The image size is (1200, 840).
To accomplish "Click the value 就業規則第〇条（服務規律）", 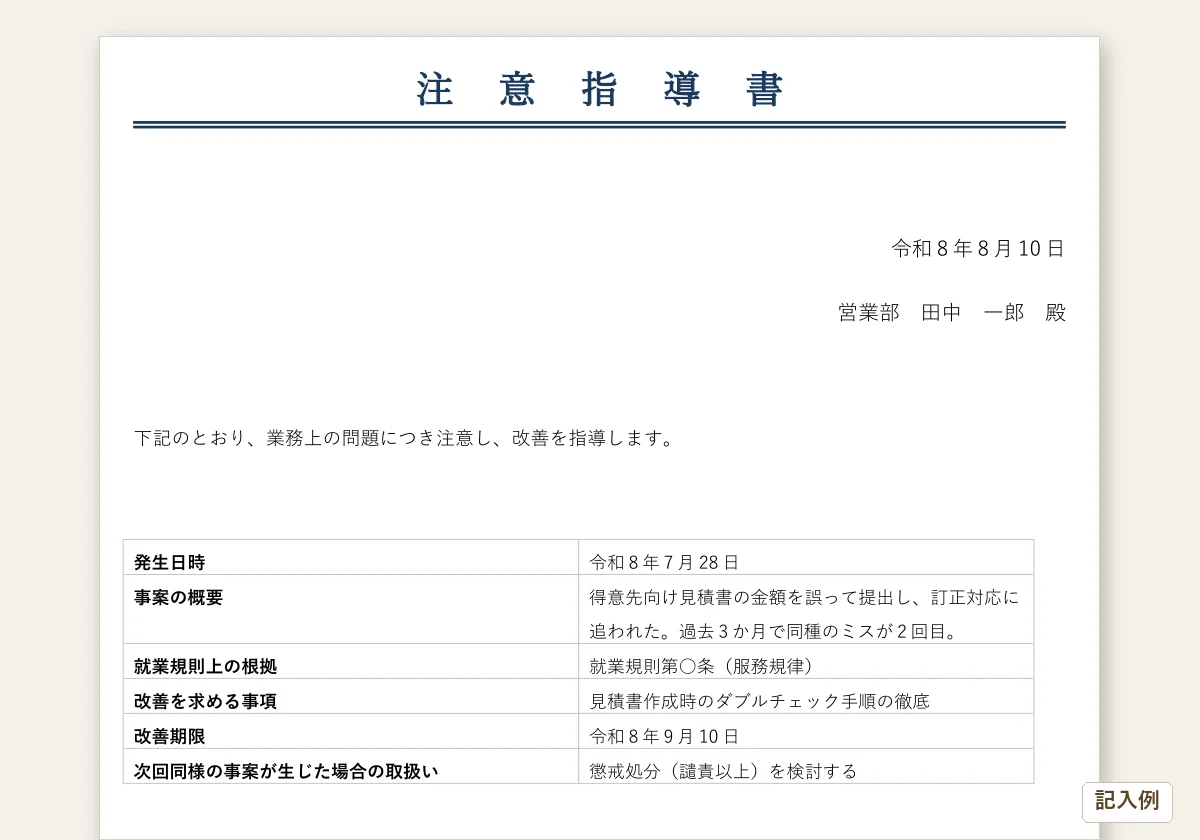I will [x=701, y=666].
